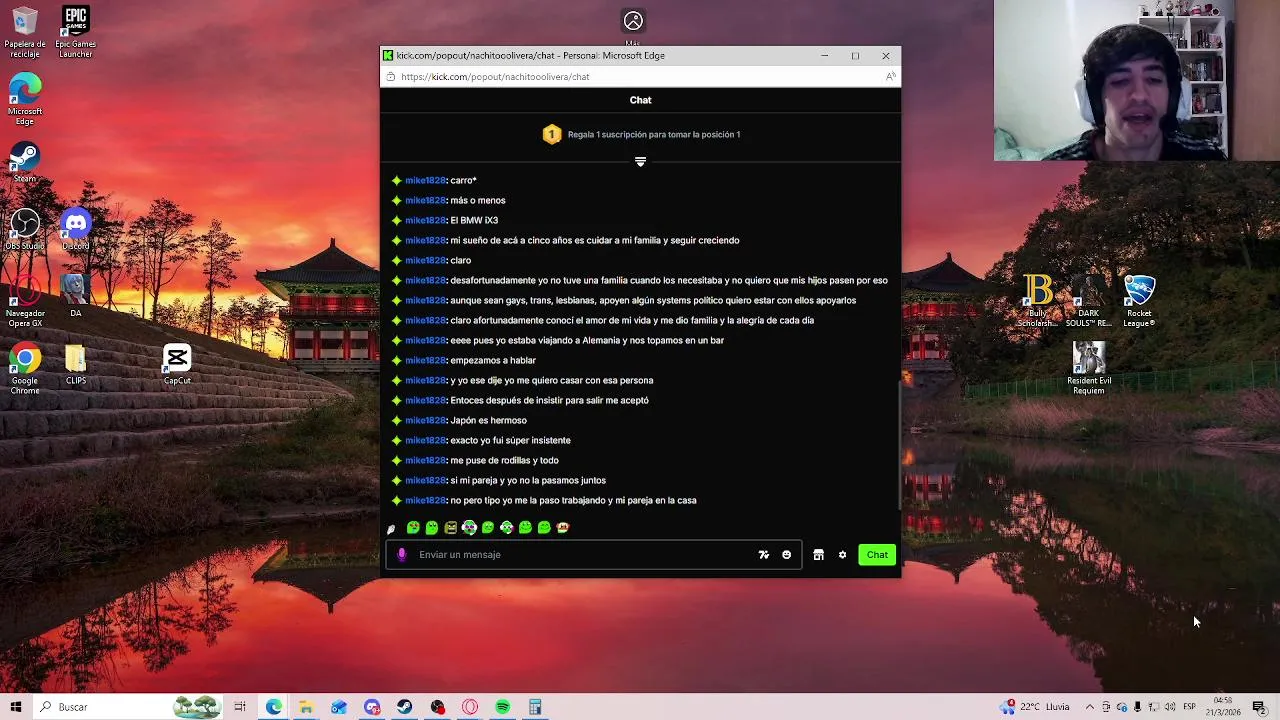Click the translate icon in message box
This screenshot has width=1280, height=720.
[764, 555]
